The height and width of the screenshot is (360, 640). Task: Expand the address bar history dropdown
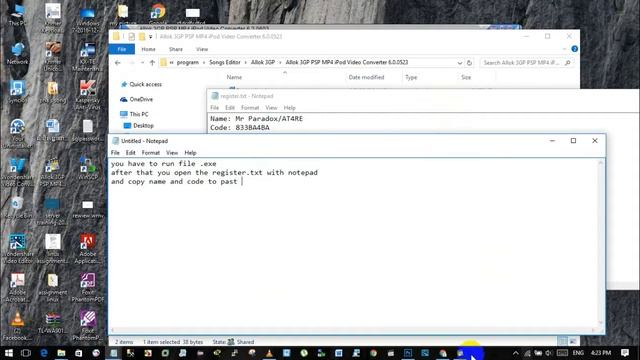[460, 63]
